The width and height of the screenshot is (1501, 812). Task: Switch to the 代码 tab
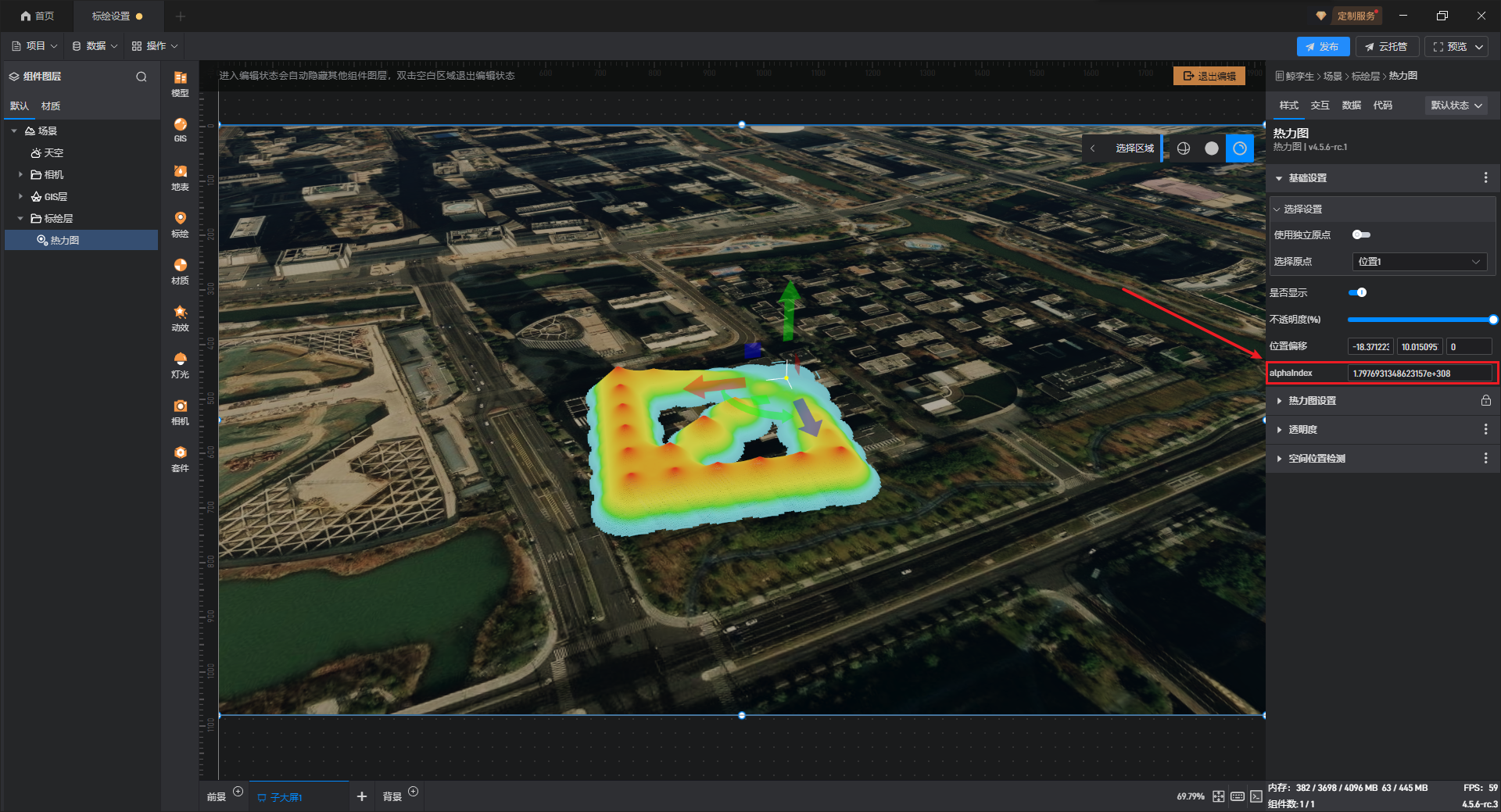[x=1382, y=106]
